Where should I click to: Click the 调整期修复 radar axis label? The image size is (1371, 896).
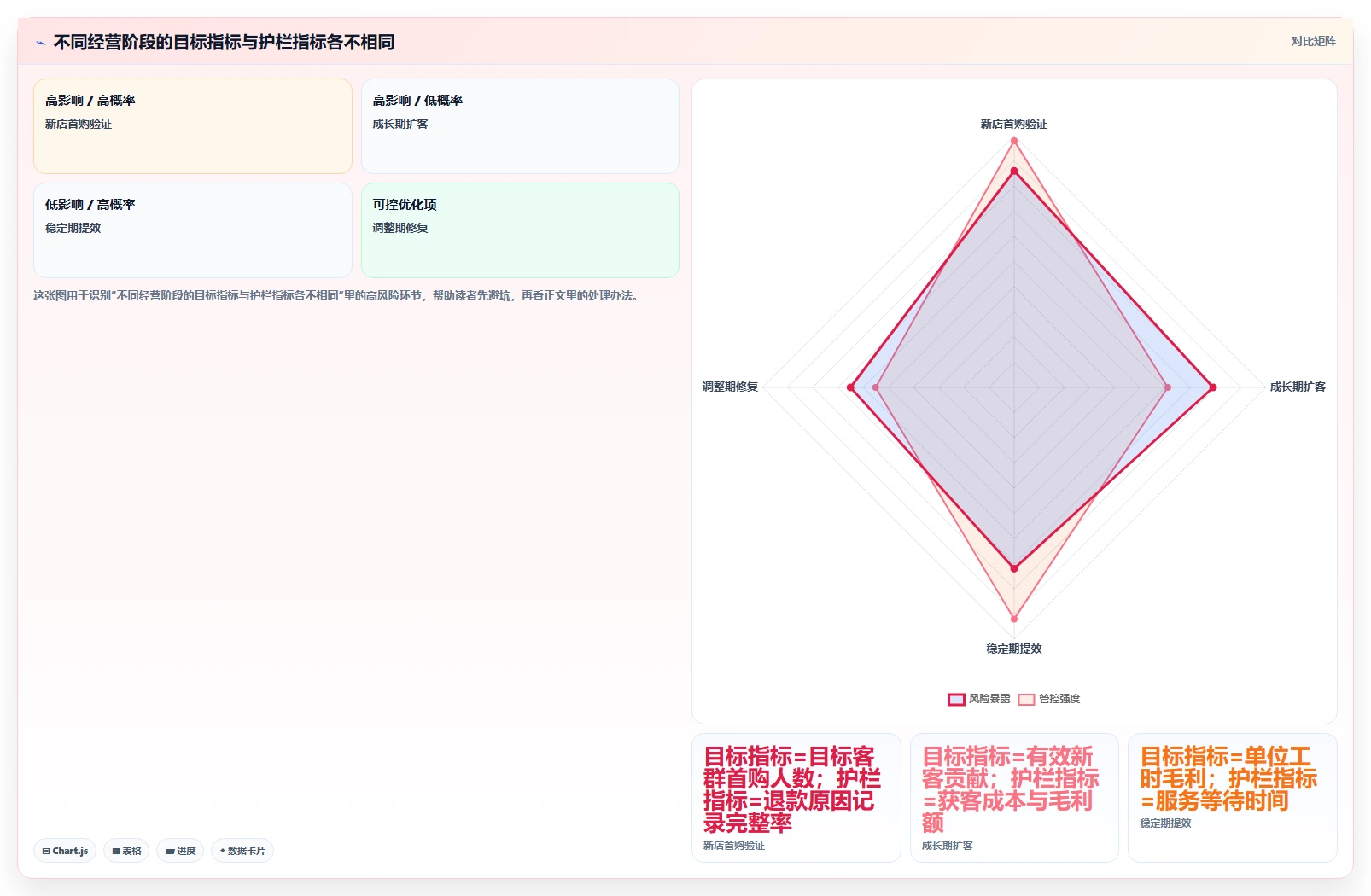(x=730, y=387)
